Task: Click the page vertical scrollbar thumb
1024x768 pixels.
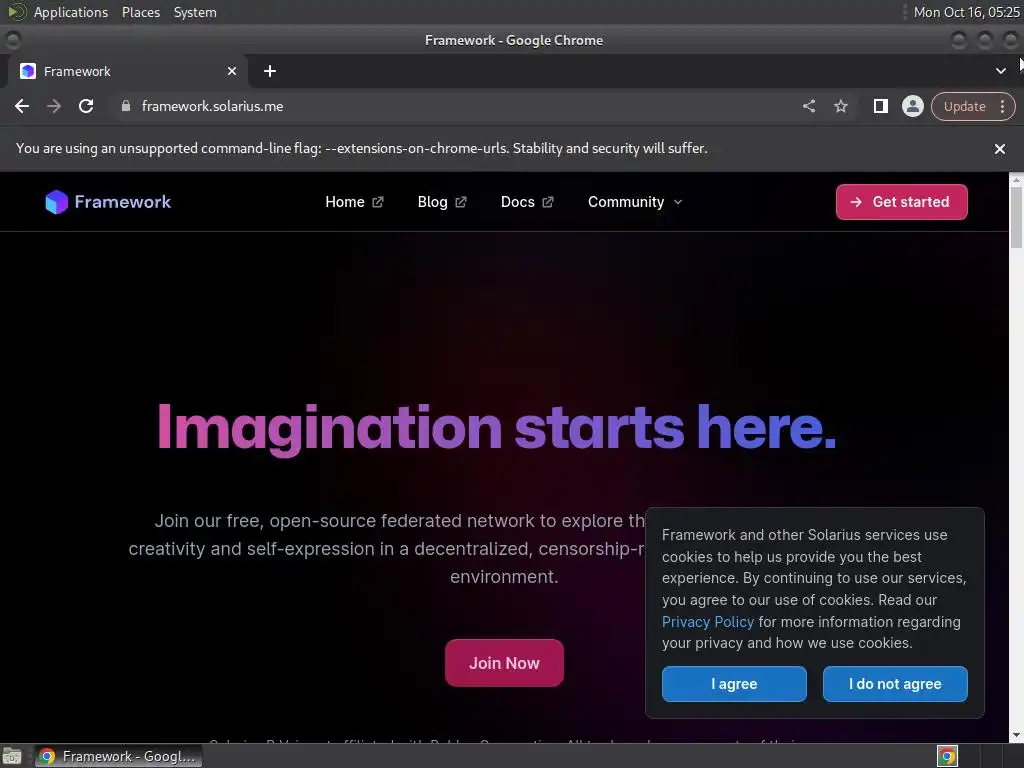Action: (x=1016, y=217)
